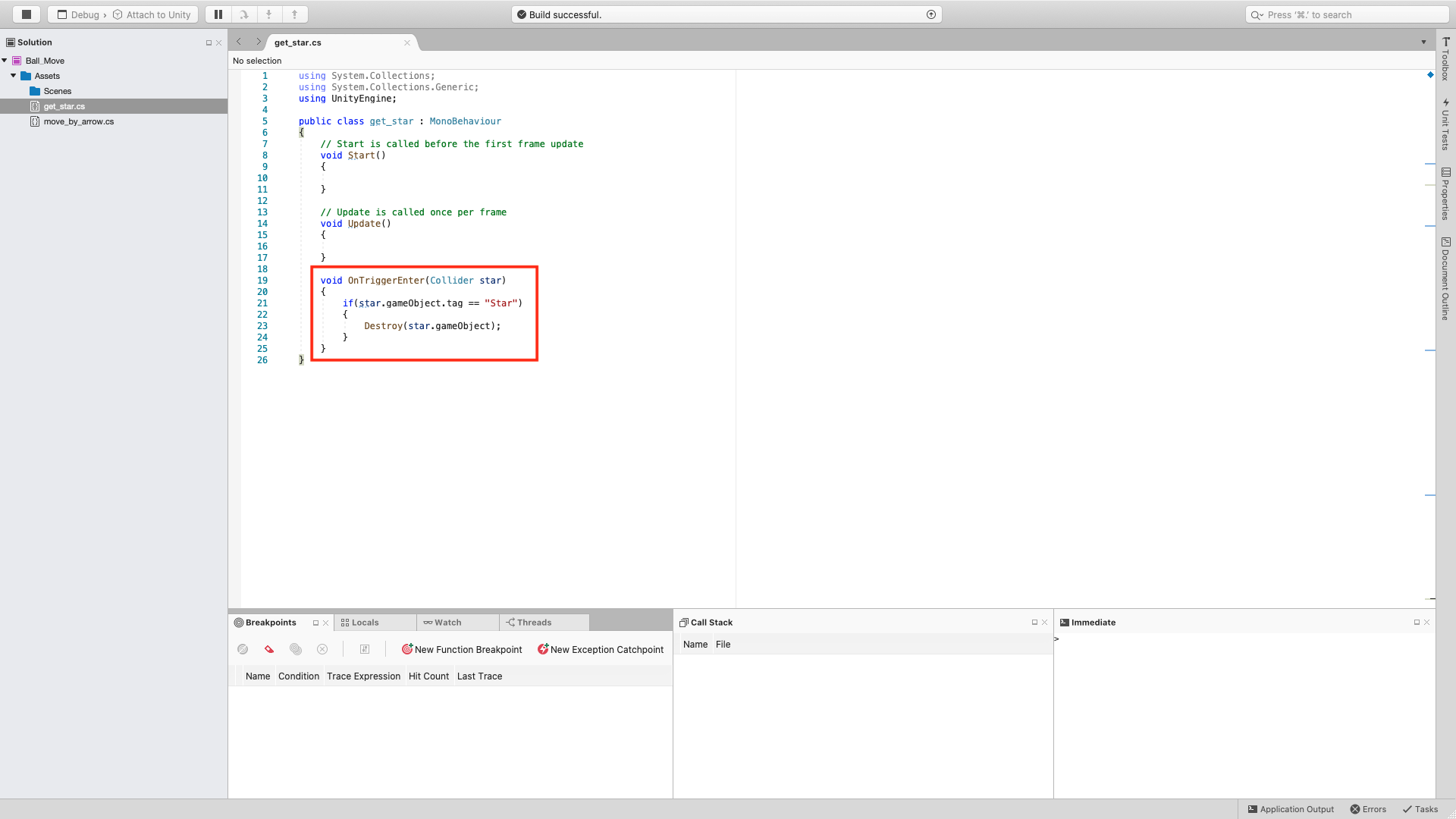
Task: Switch to the Threads tab
Action: (x=534, y=623)
